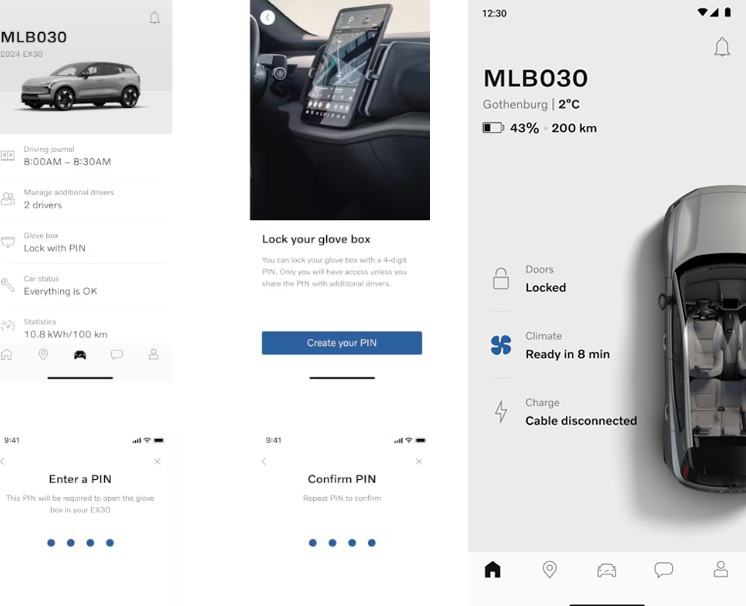Open the profile tab in the large bottom bar

point(720,569)
